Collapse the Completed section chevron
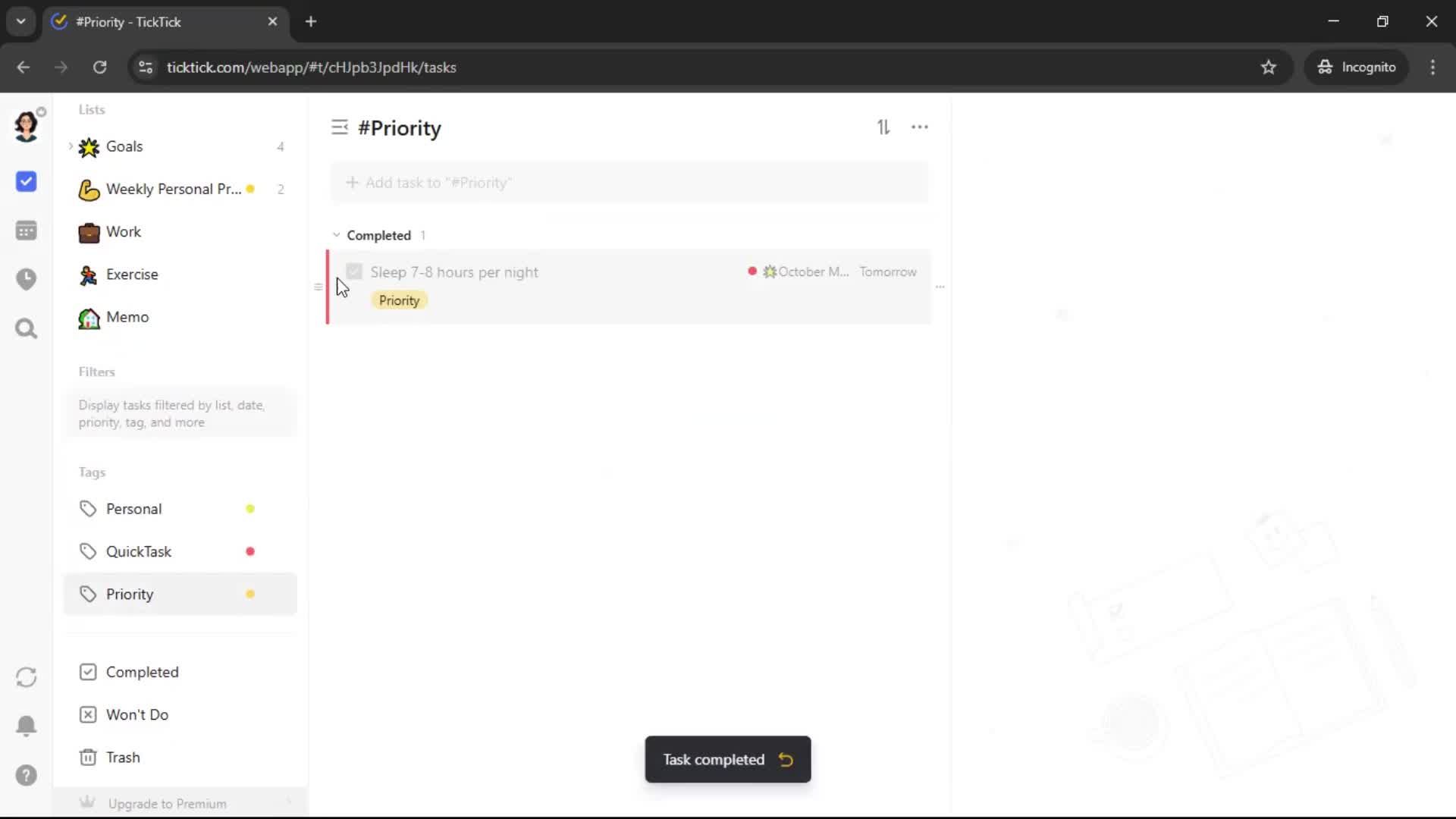 point(337,235)
